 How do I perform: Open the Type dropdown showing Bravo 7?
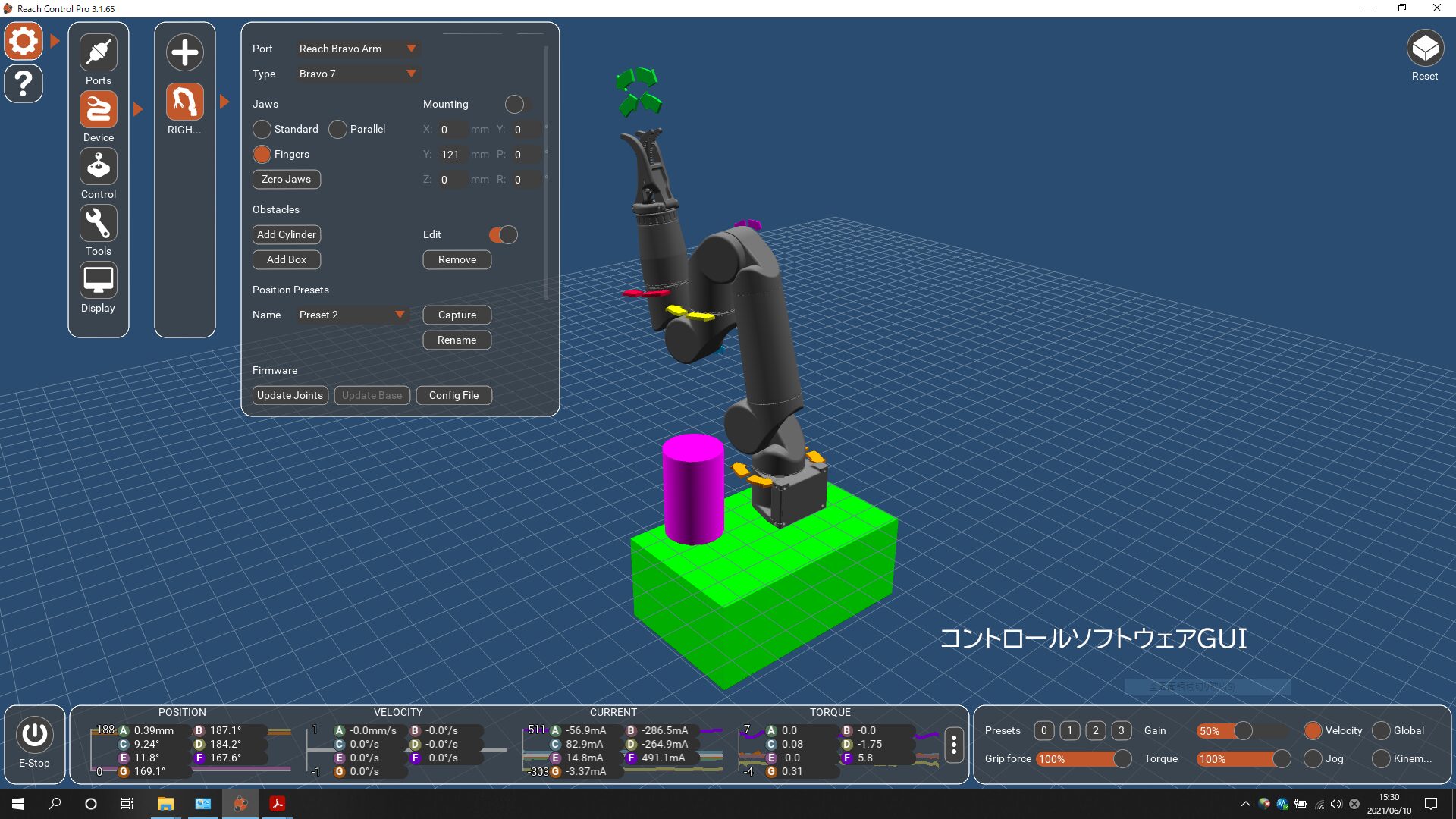(357, 74)
